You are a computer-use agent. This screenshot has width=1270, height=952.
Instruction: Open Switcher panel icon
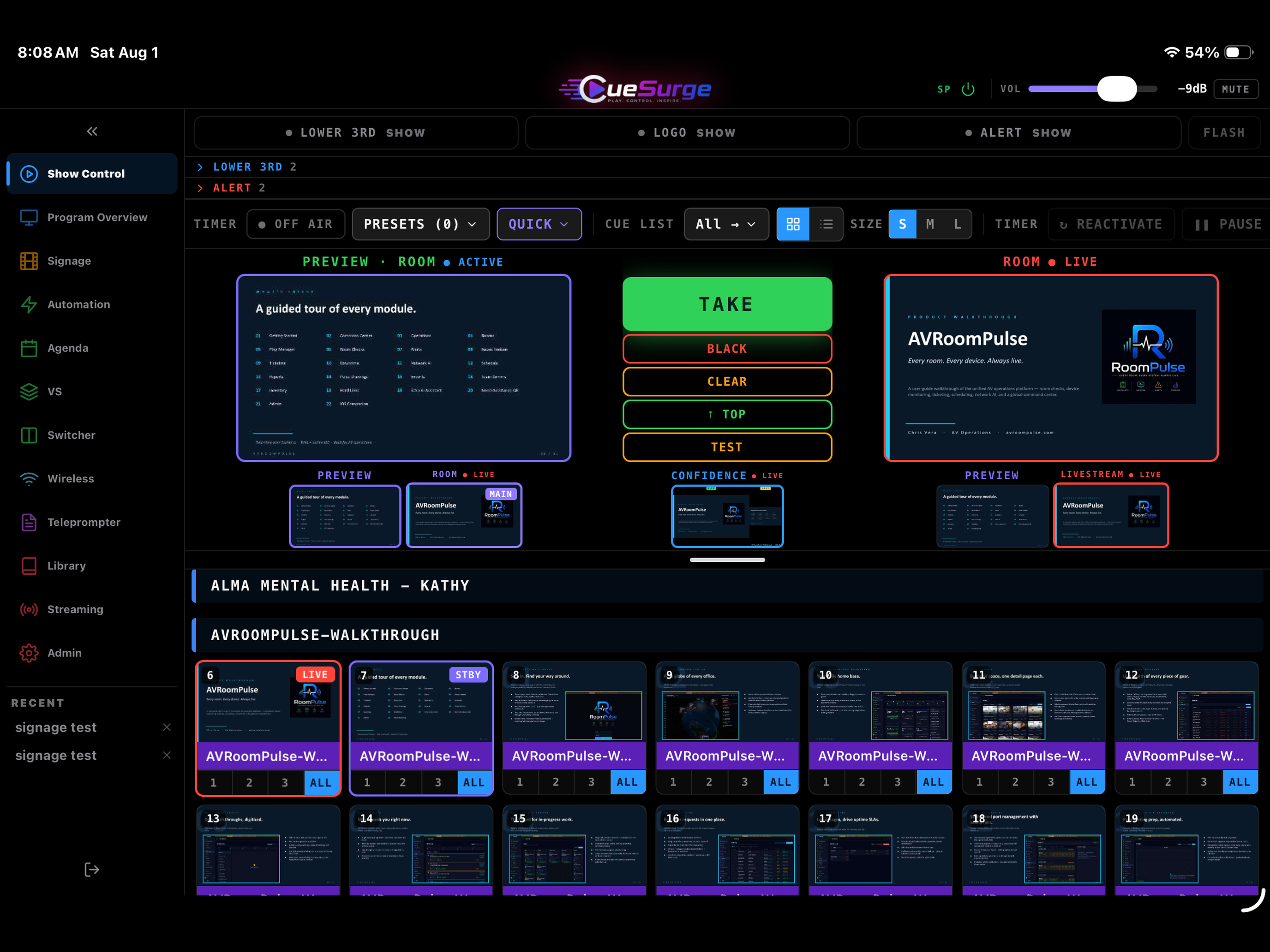click(29, 435)
